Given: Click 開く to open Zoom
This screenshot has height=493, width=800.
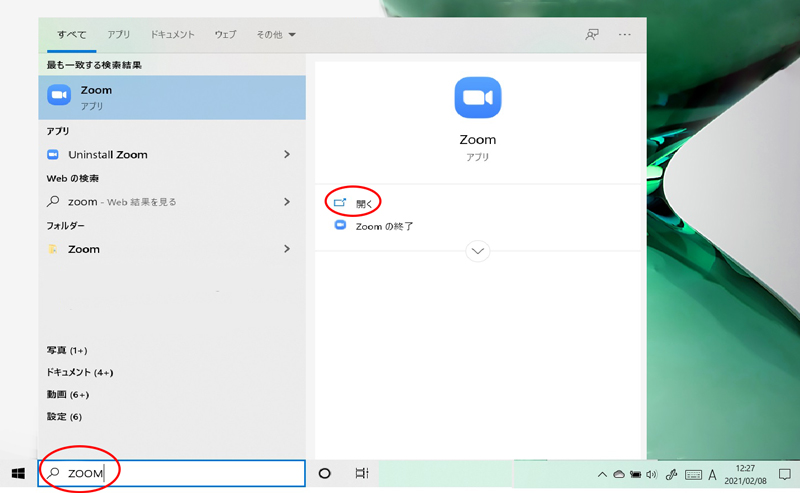Looking at the screenshot, I should click(363, 203).
